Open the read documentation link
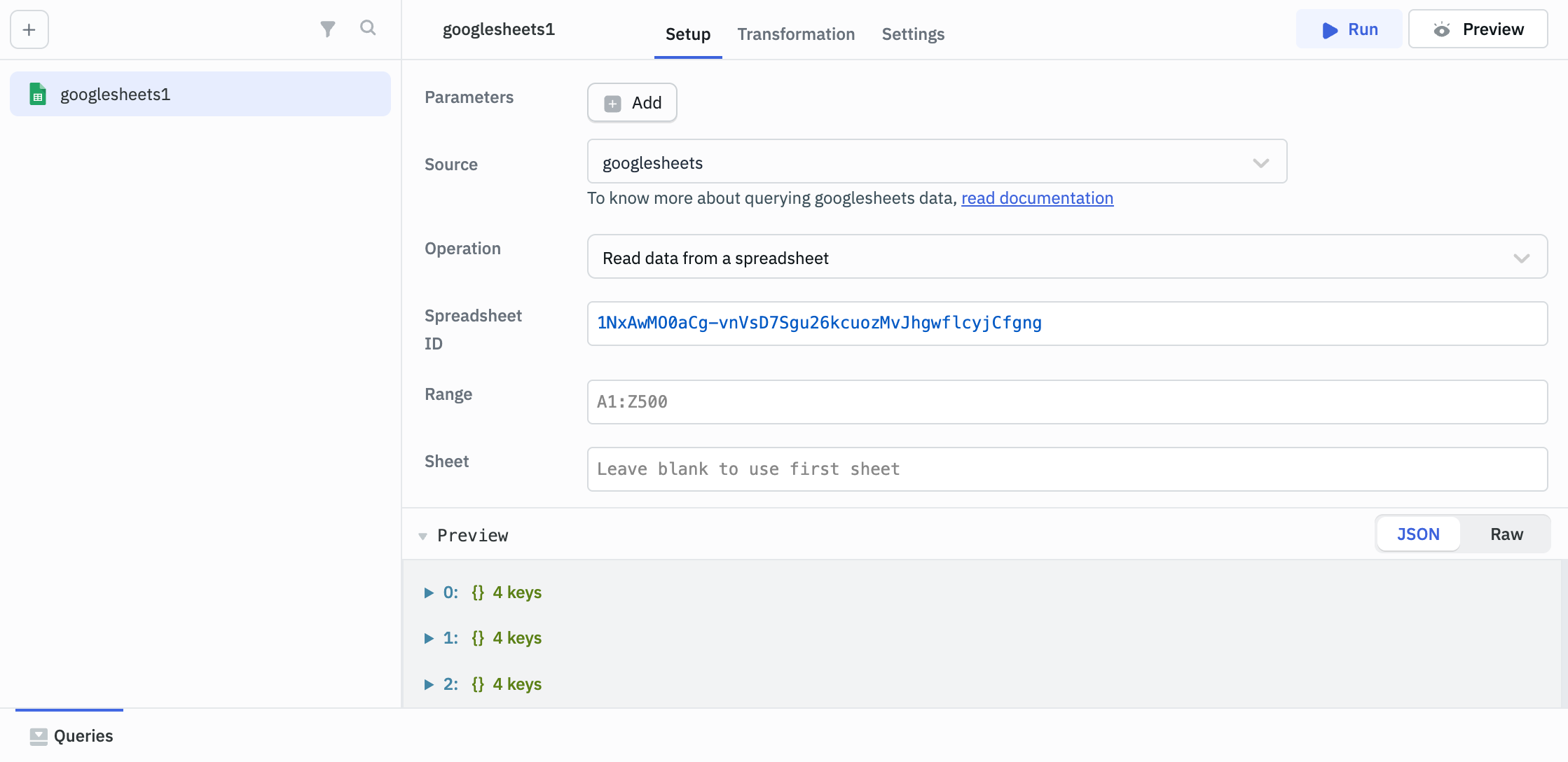The image size is (1568, 762). pos(1038,198)
